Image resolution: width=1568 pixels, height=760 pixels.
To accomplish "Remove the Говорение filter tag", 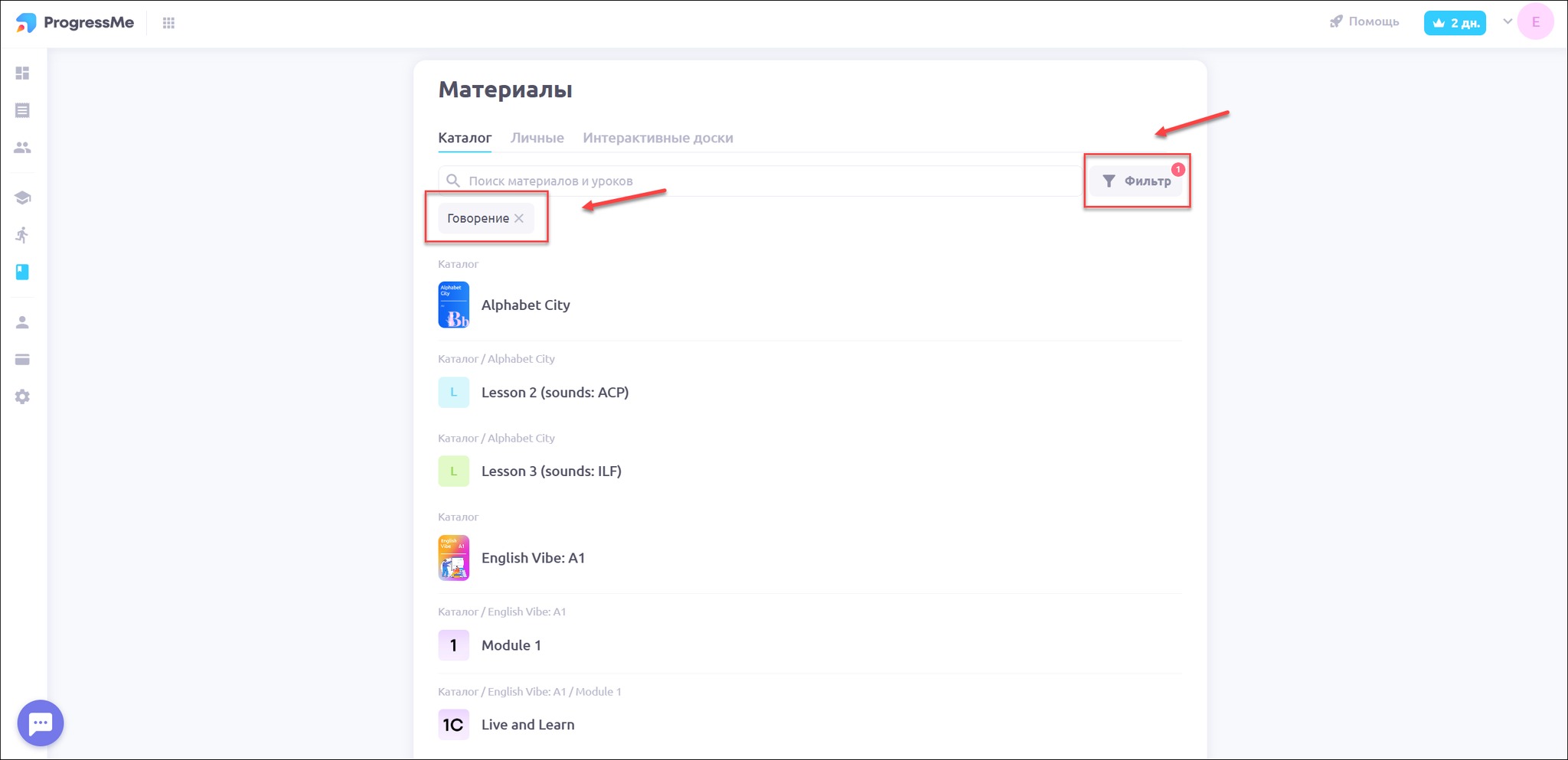I will tap(519, 219).
